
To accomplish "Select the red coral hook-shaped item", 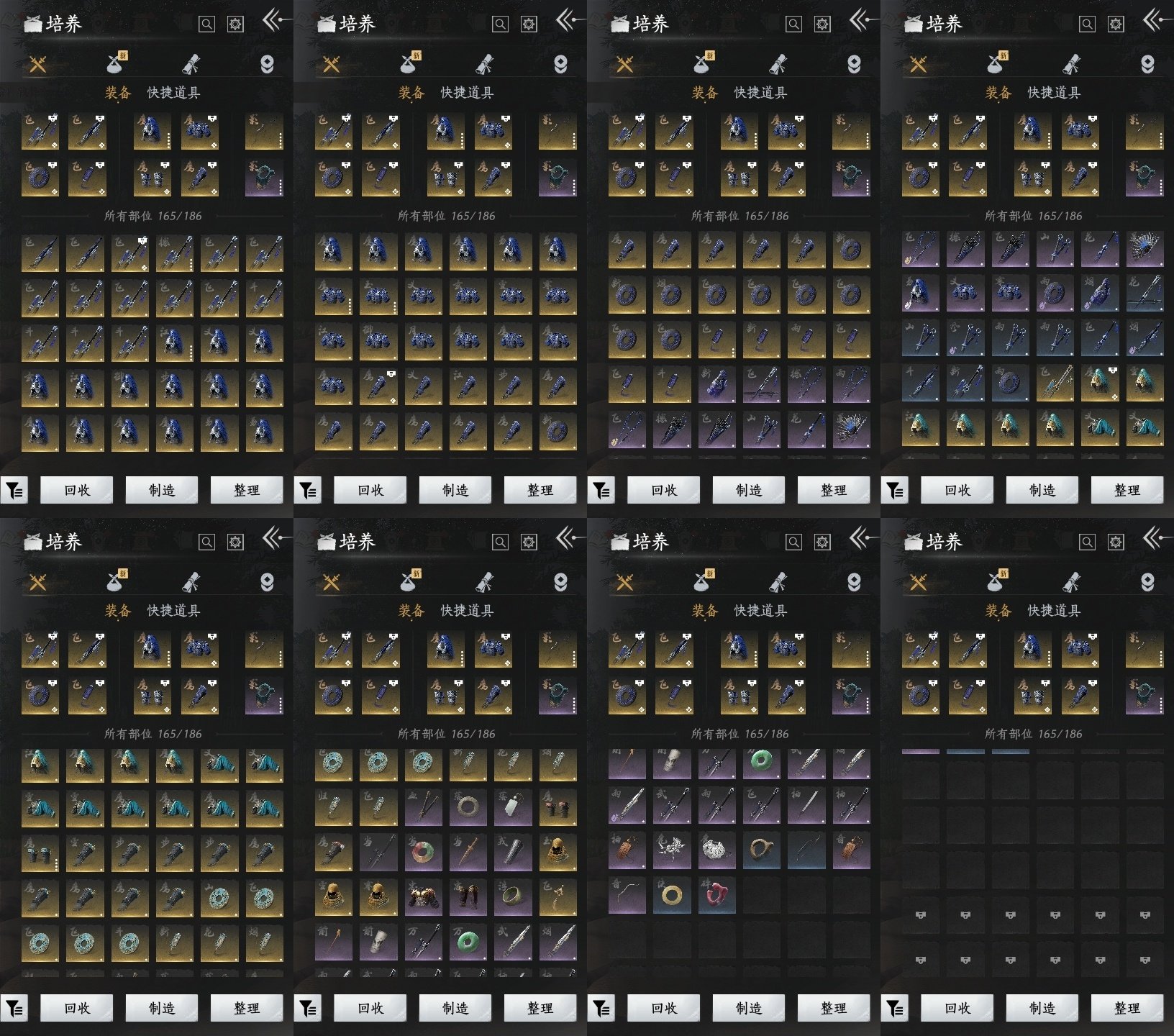I will [716, 895].
